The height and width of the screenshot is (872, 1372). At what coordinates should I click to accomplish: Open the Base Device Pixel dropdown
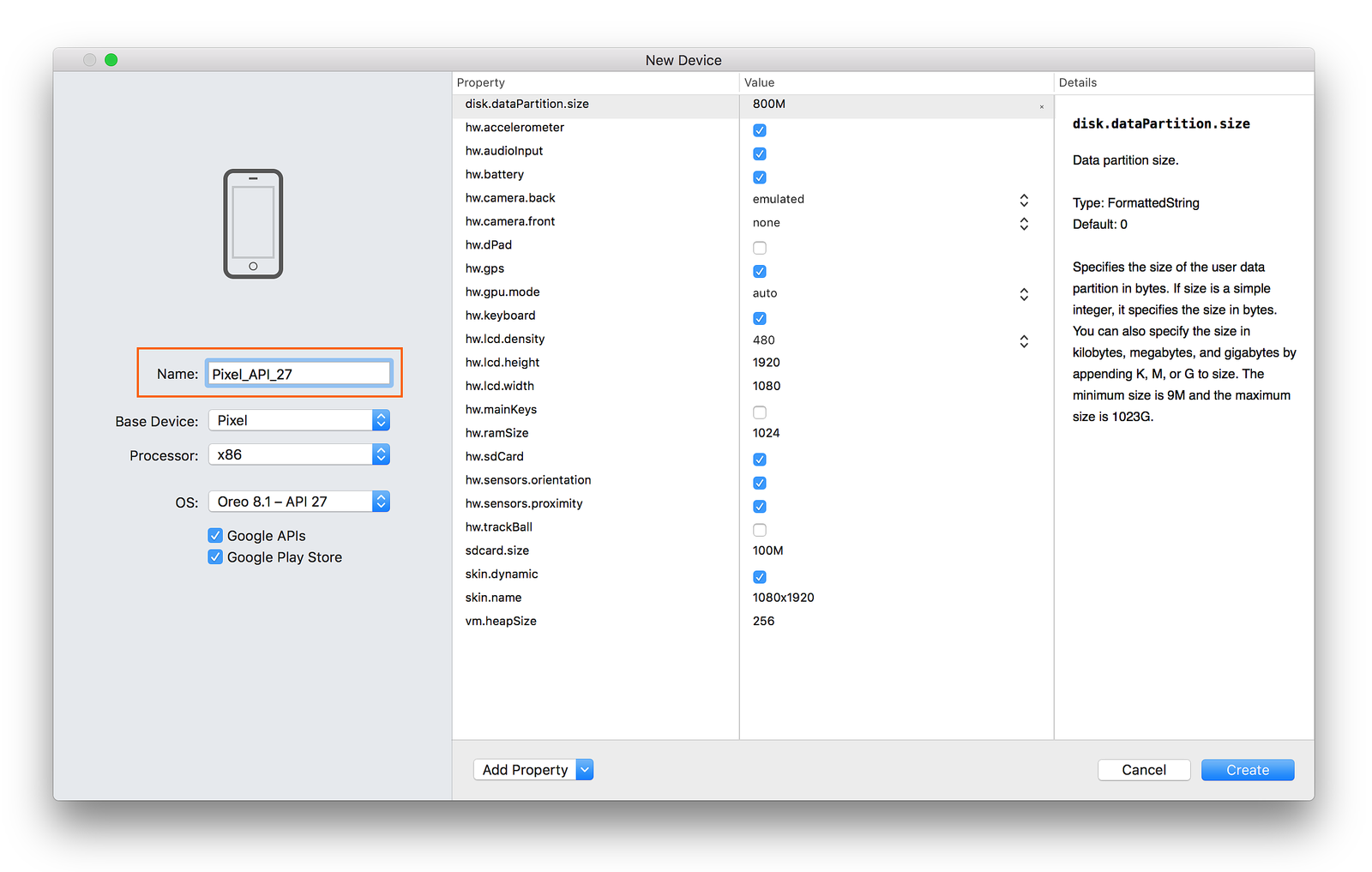[x=381, y=420]
